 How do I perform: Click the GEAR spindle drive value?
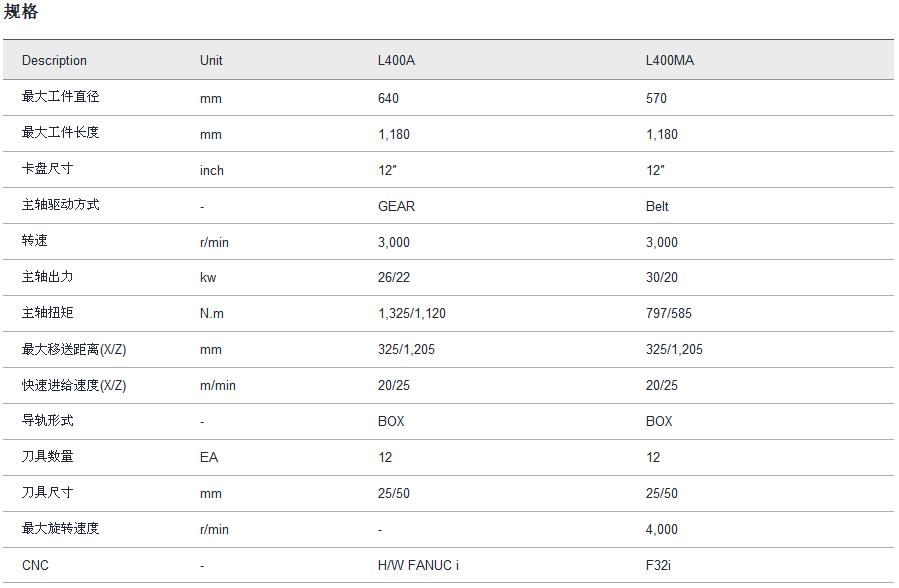(396, 206)
